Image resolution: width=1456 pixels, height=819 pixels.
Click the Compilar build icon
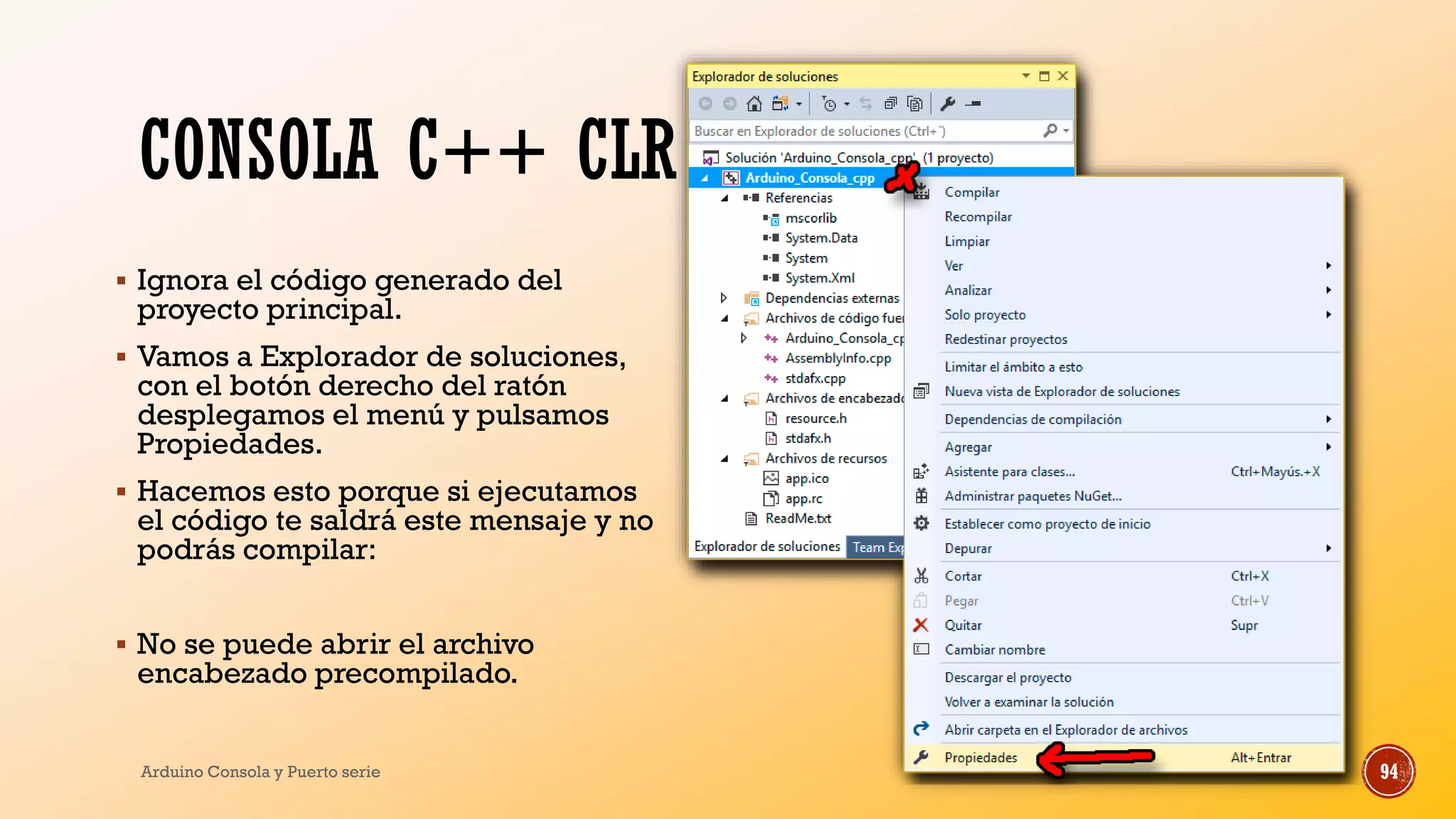pos(922,192)
